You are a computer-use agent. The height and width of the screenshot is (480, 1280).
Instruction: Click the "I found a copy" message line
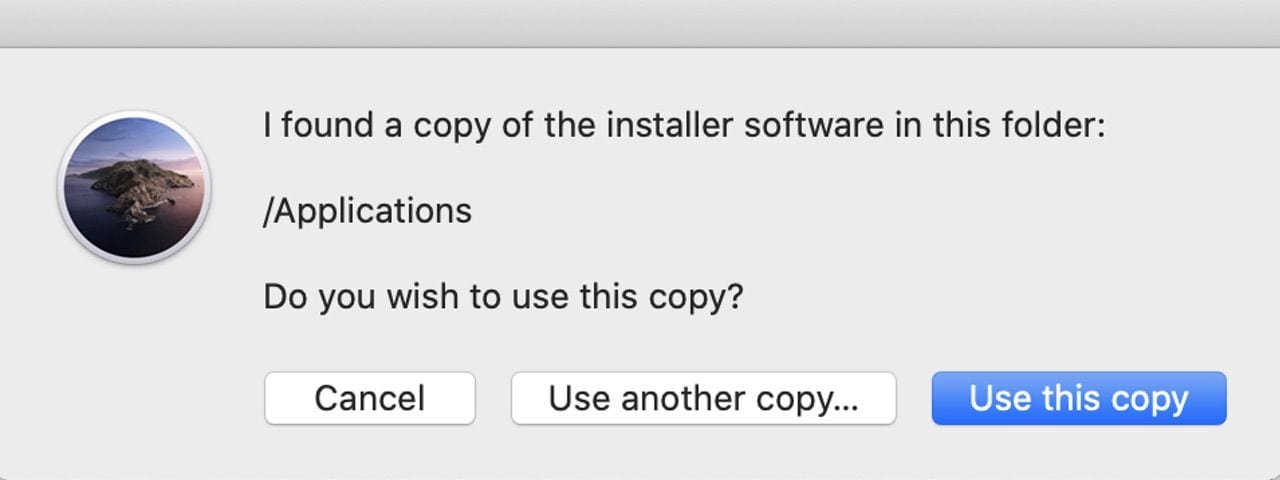pyautogui.click(x=684, y=126)
